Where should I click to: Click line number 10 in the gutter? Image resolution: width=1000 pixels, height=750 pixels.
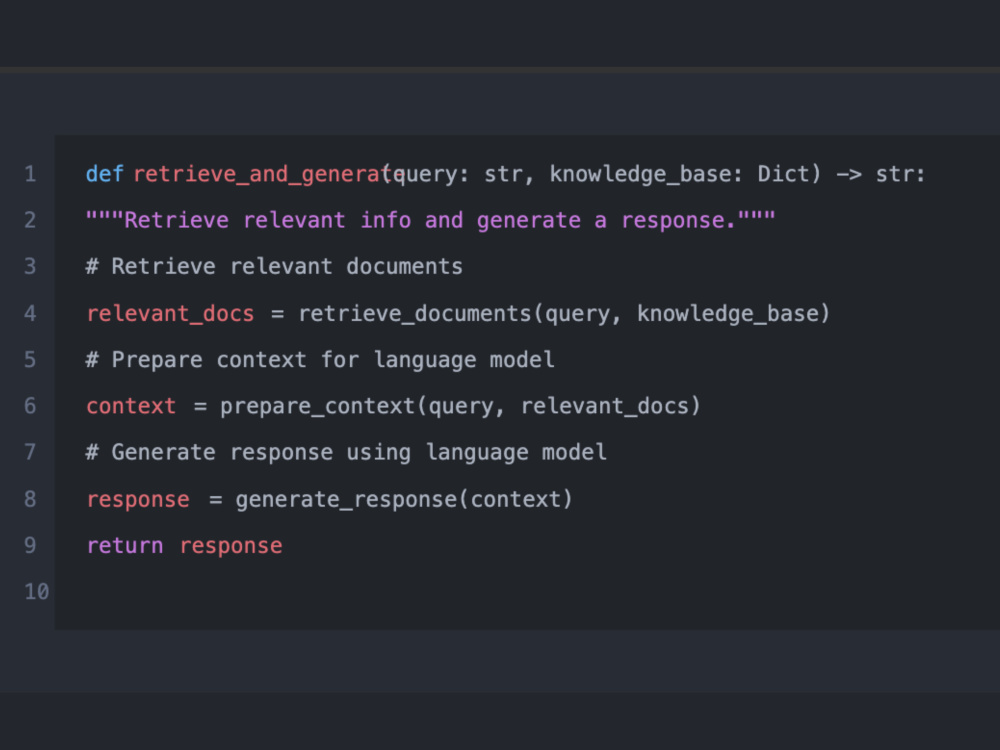(36, 592)
